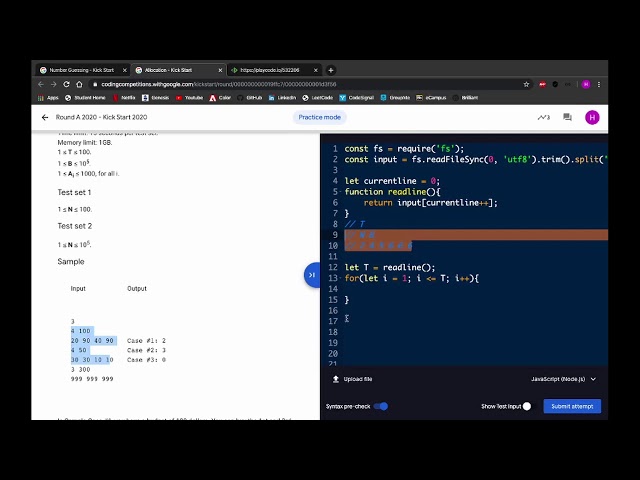This screenshot has height=480, width=640.
Task: Click line number 17 in the editor gutter
Action: point(333,321)
